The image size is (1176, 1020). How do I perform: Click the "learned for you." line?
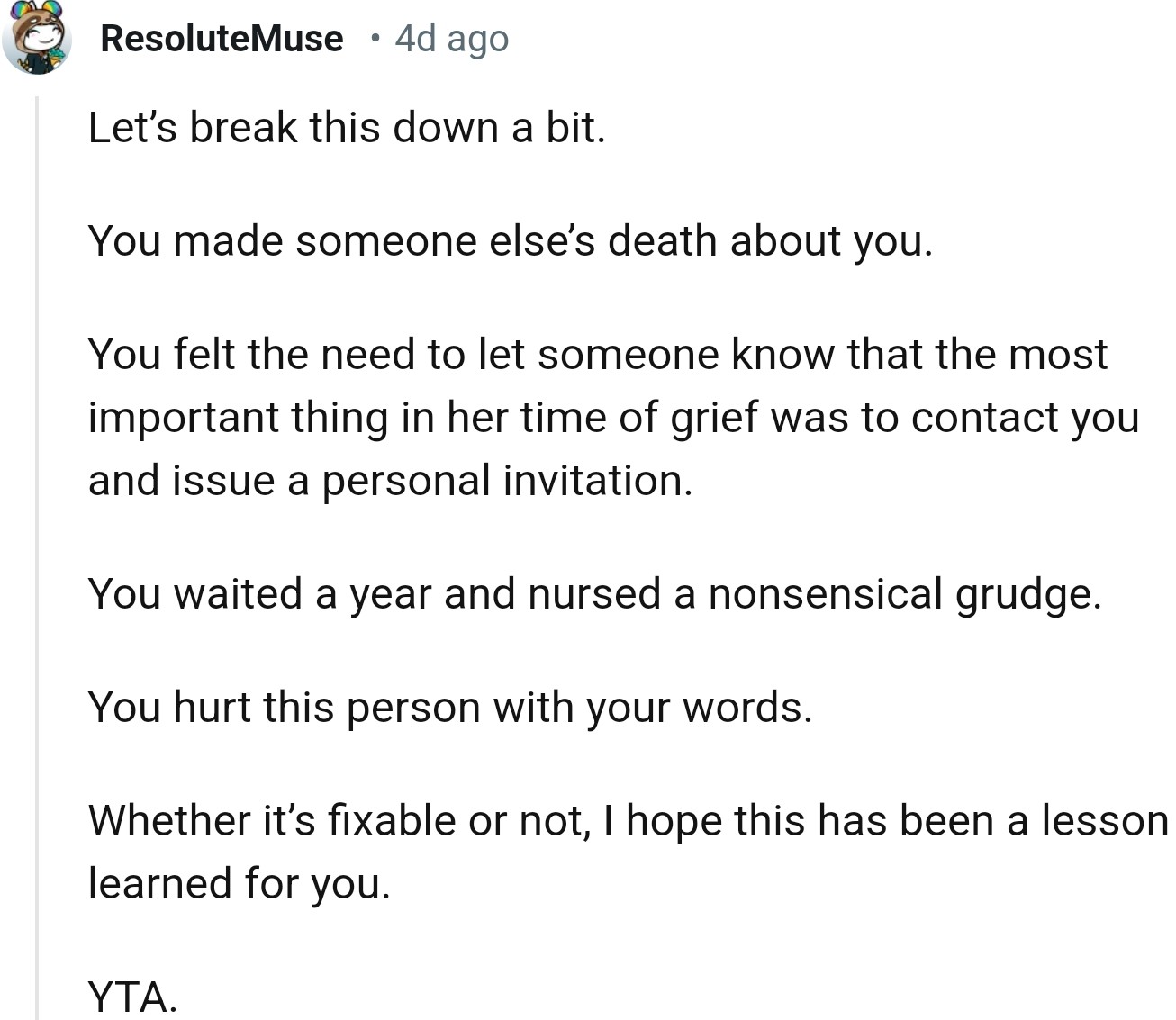click(240, 884)
